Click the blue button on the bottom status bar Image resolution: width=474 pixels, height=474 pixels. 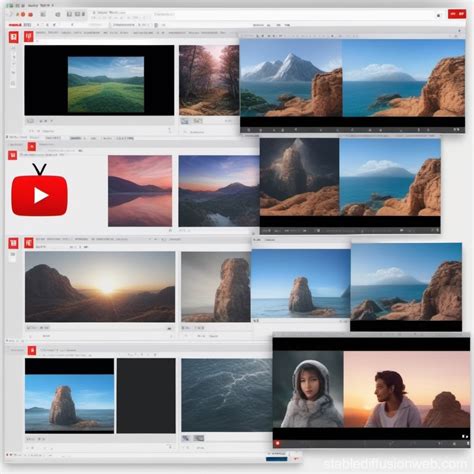(x=276, y=459)
